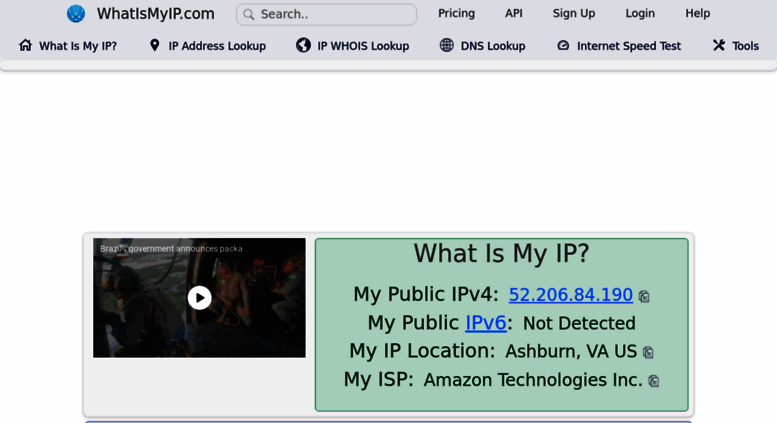Open IP Address Lookup
This screenshot has width=777, height=423.
tap(217, 46)
